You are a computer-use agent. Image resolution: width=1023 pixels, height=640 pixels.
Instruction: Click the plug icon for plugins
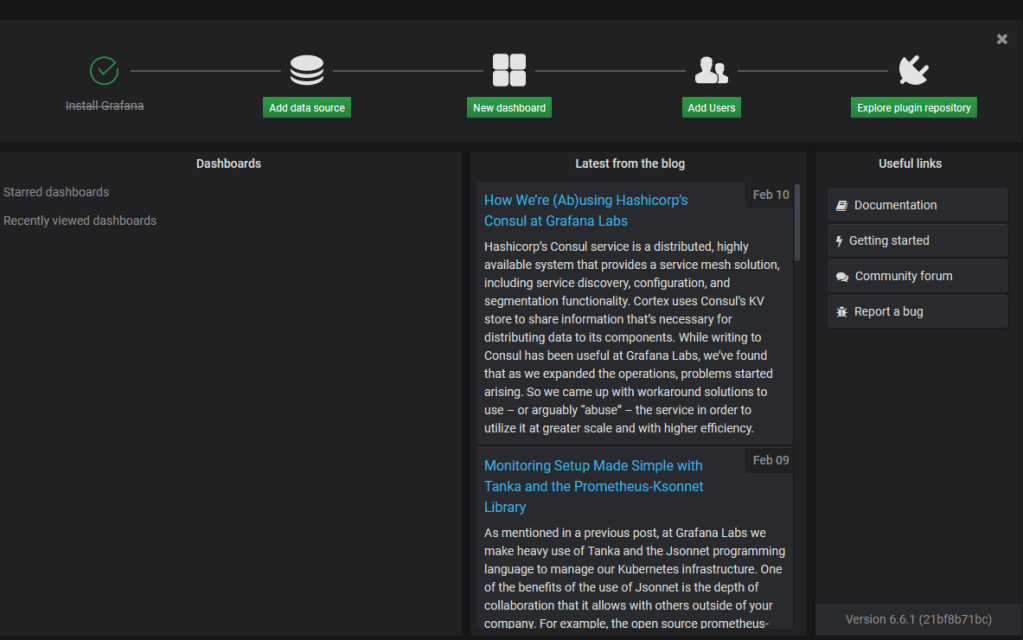(x=913, y=71)
